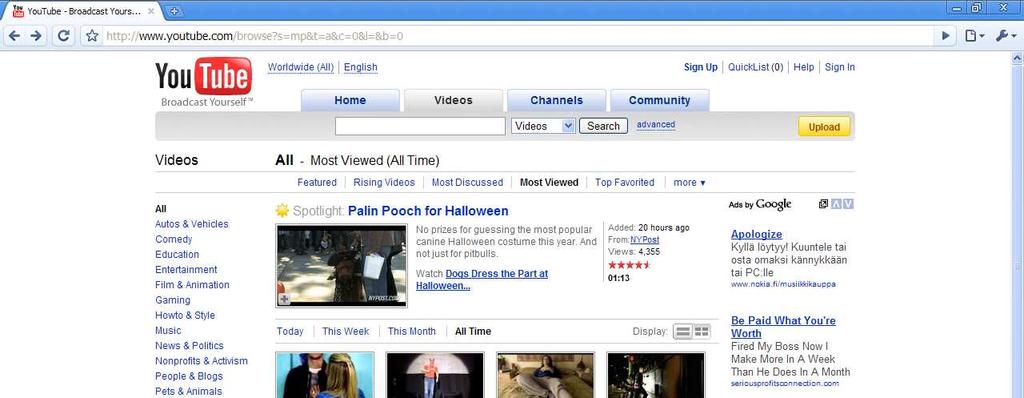The width and height of the screenshot is (1024, 398).
Task: Select Howto & Style category
Action: point(185,315)
